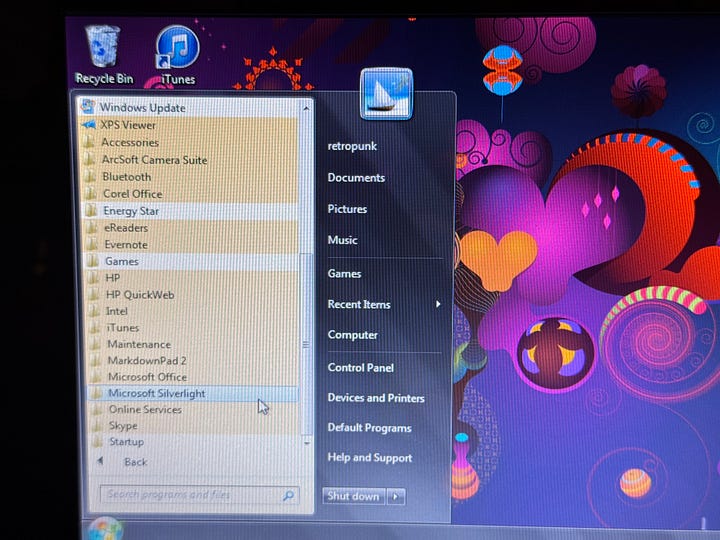
Task: Click the sailboat user account picture
Action: [386, 94]
